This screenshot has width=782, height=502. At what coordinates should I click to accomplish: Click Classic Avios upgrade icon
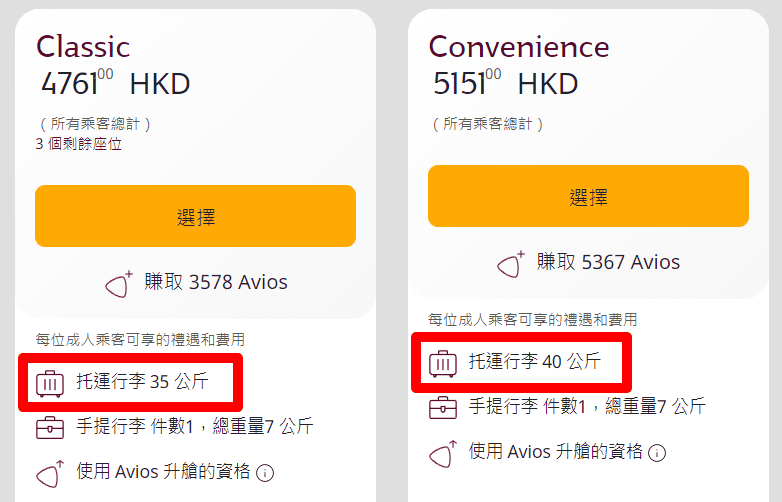point(50,472)
